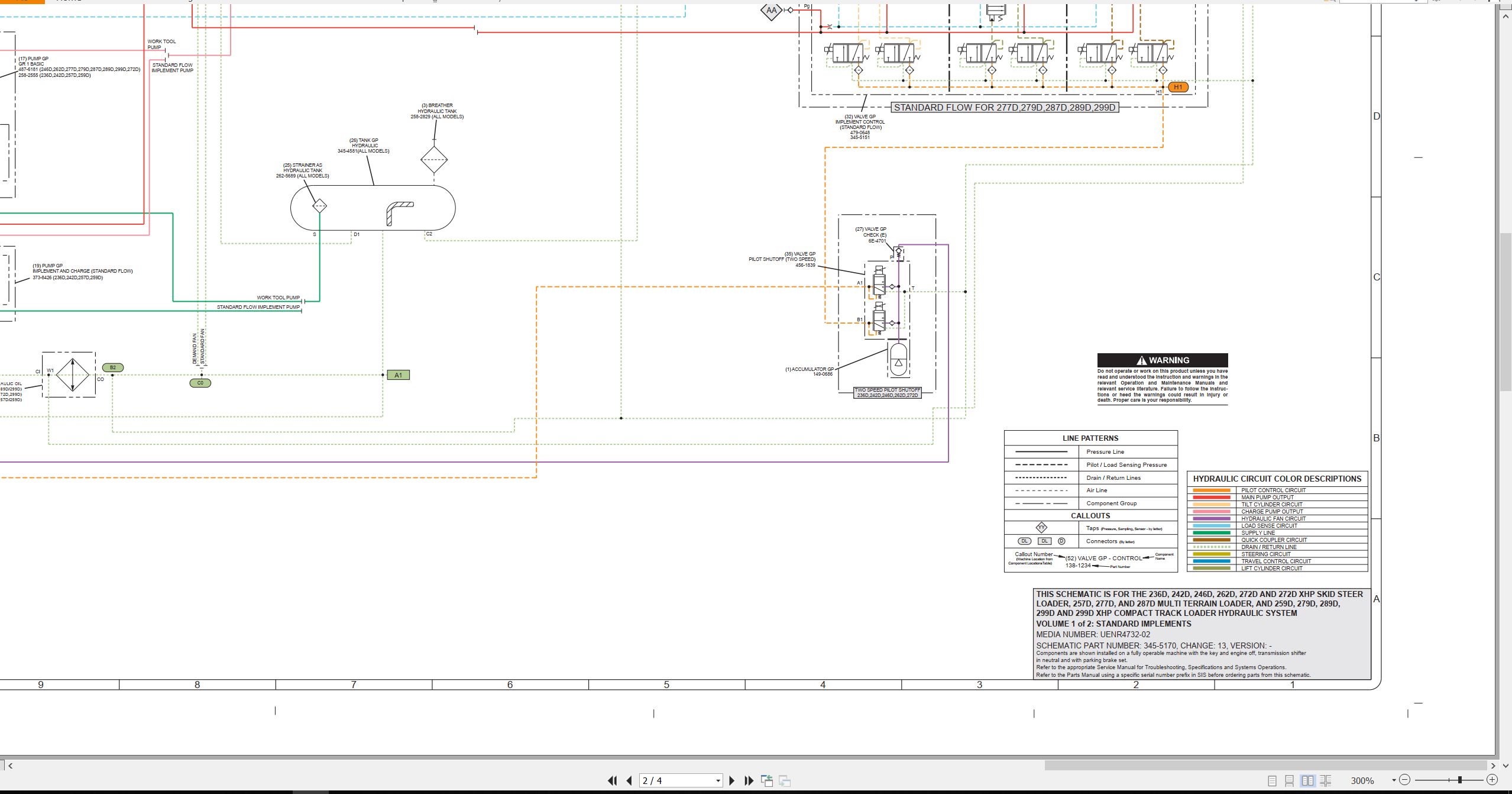This screenshot has width=1512, height=794.
Task: Switch to continuous page layout
Action: click(x=1290, y=780)
